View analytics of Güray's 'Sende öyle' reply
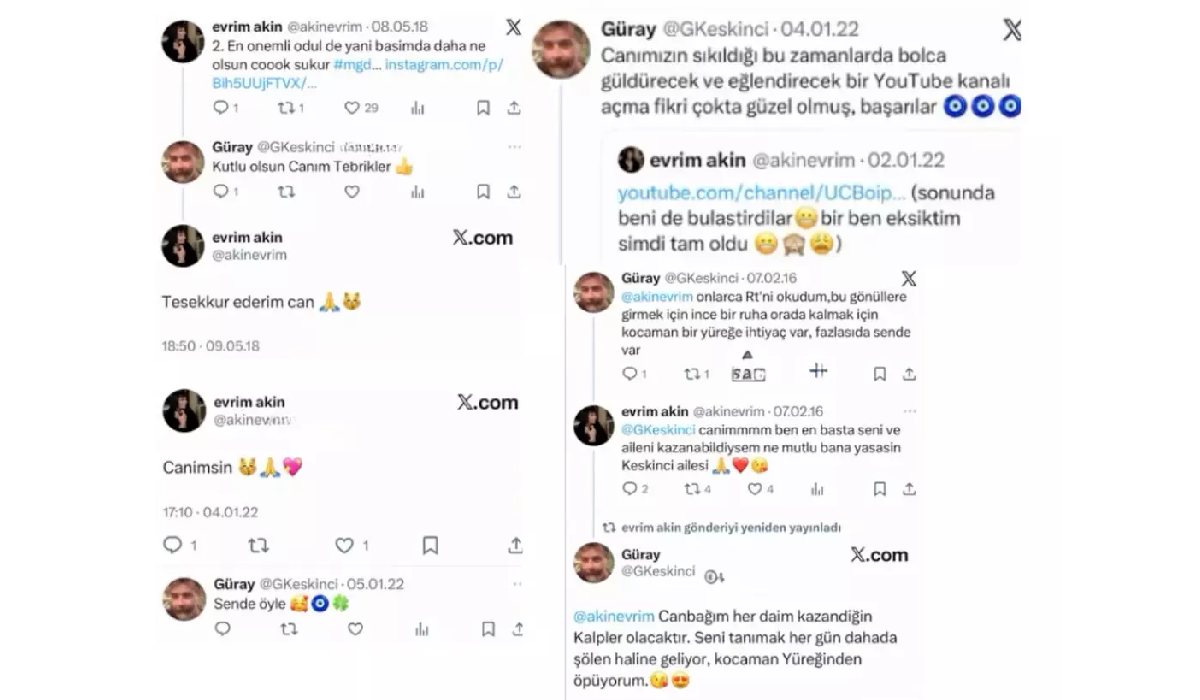Image resolution: width=1200 pixels, height=700 pixels. tap(421, 629)
